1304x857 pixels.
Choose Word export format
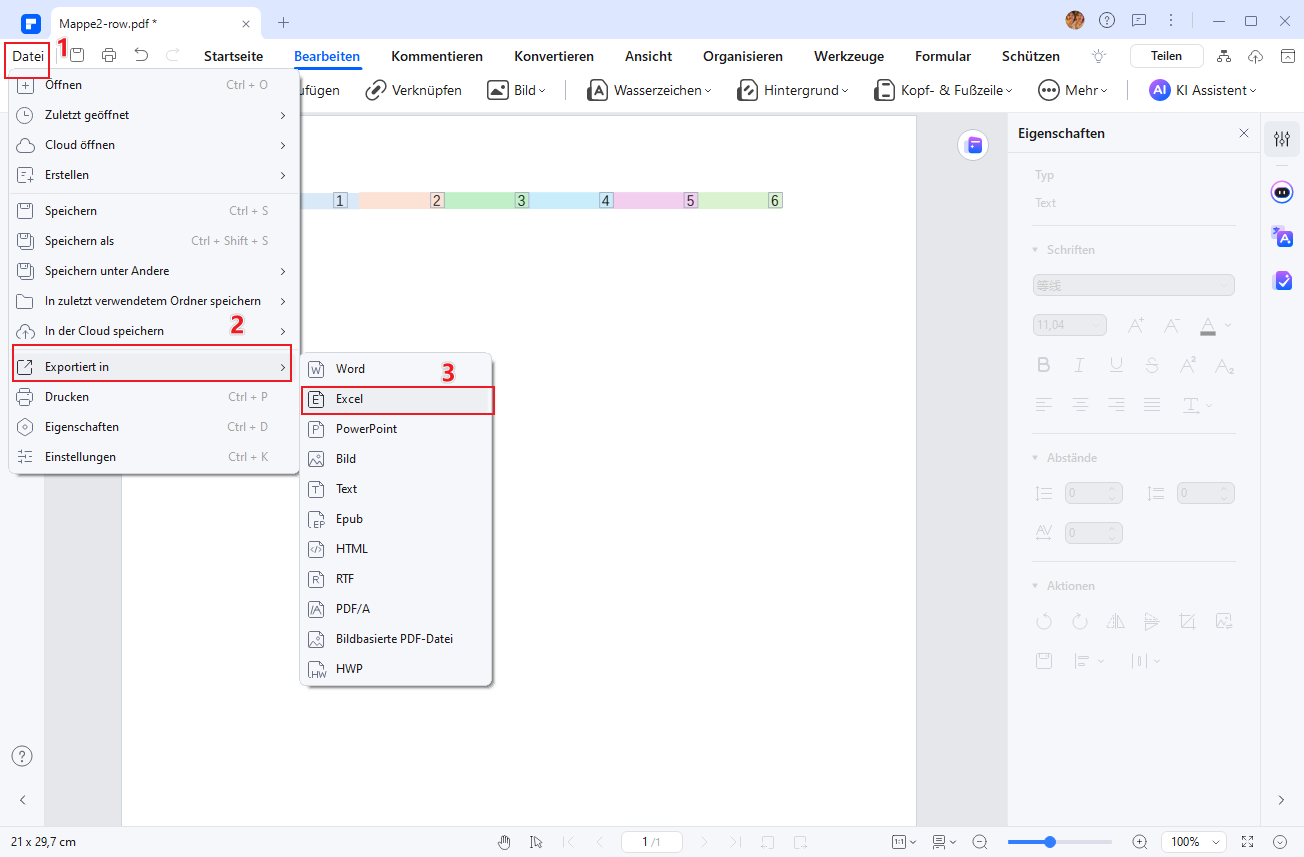click(x=397, y=369)
